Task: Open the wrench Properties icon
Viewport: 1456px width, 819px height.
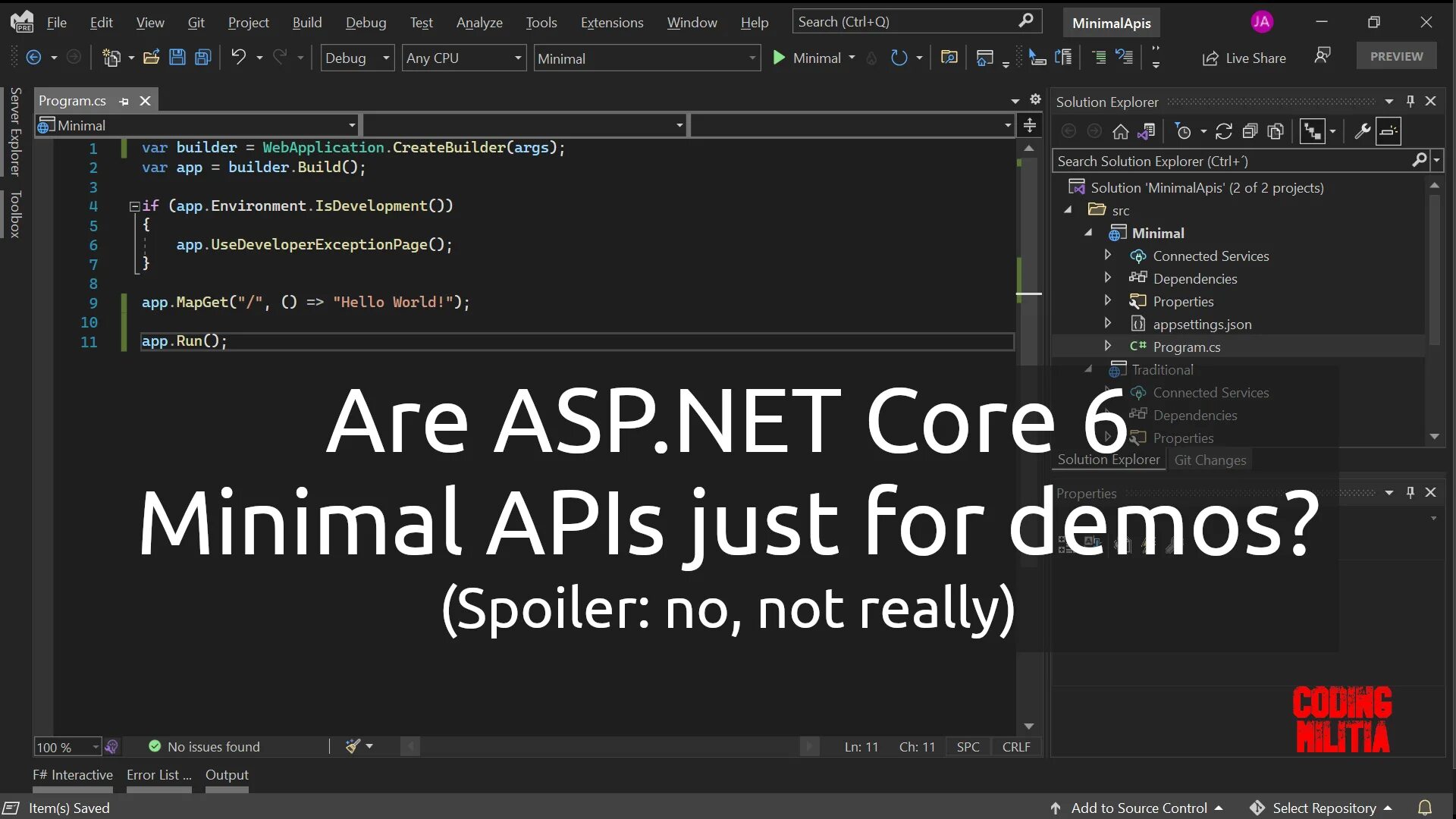Action: [x=1362, y=131]
